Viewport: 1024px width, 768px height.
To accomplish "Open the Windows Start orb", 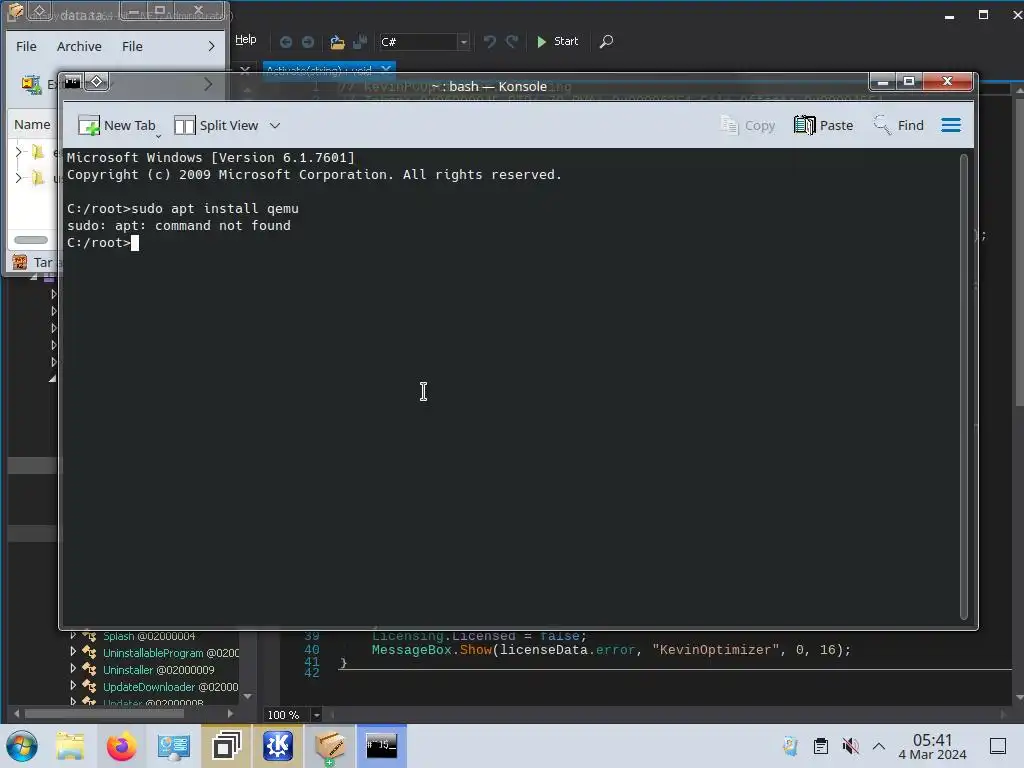I will 21,746.
